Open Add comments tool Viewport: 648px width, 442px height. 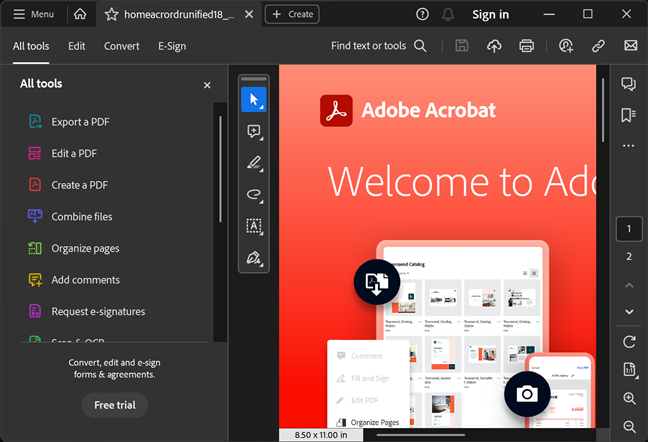(x=74, y=280)
